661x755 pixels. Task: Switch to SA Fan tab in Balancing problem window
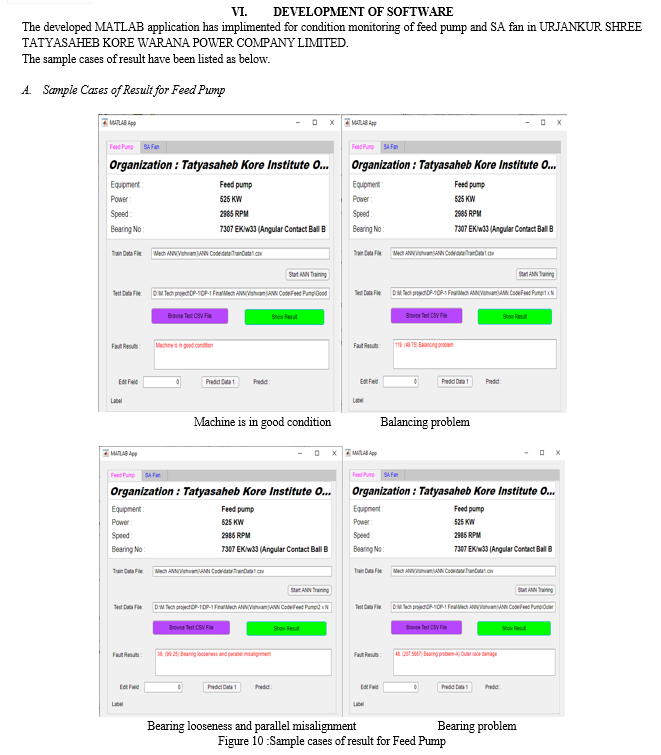pos(391,147)
